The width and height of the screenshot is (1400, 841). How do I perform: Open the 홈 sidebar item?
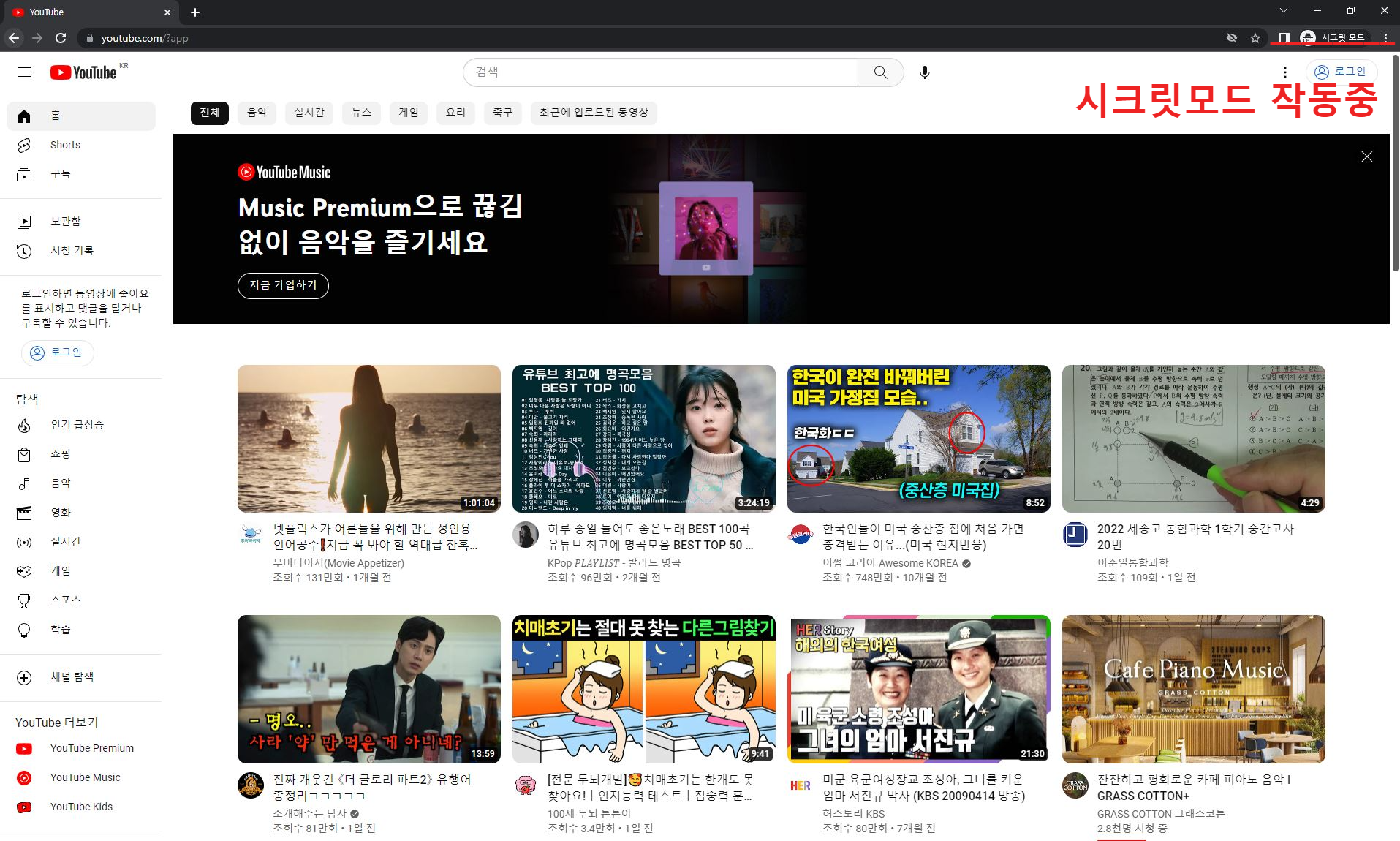pyautogui.click(x=81, y=116)
